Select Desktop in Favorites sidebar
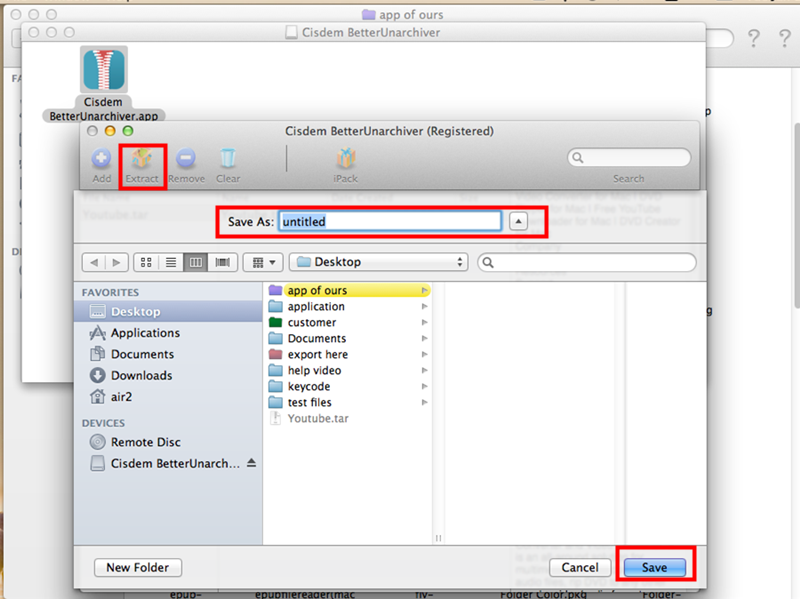Viewport: 800px width, 599px height. [x=168, y=311]
